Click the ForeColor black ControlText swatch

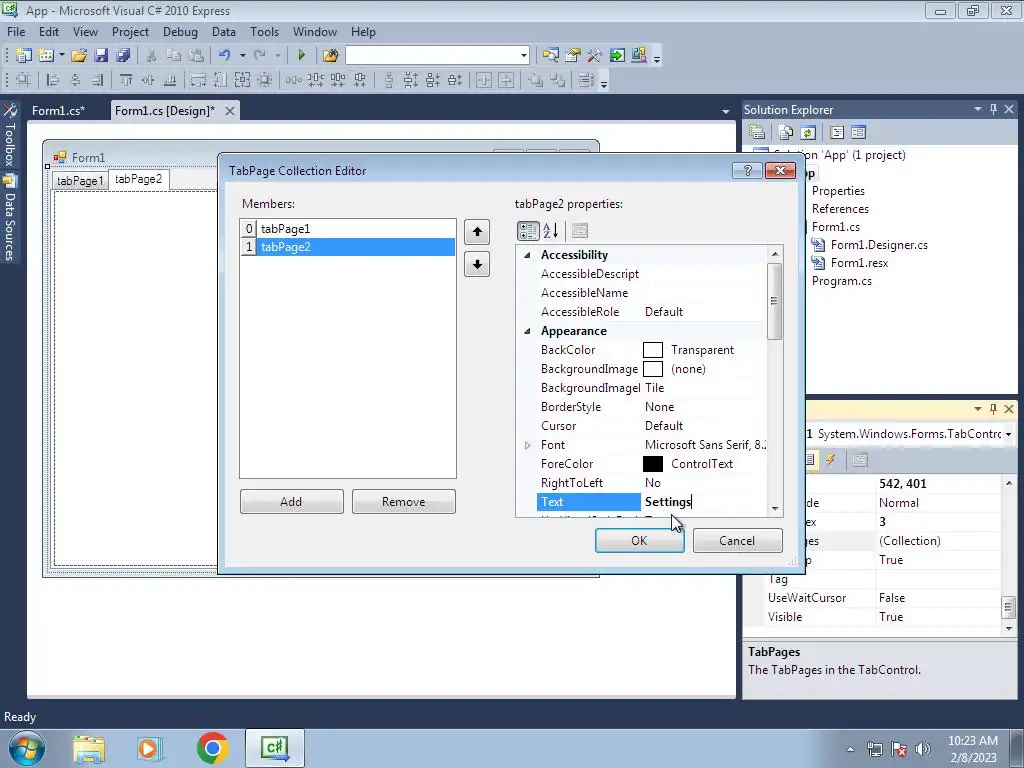point(653,464)
